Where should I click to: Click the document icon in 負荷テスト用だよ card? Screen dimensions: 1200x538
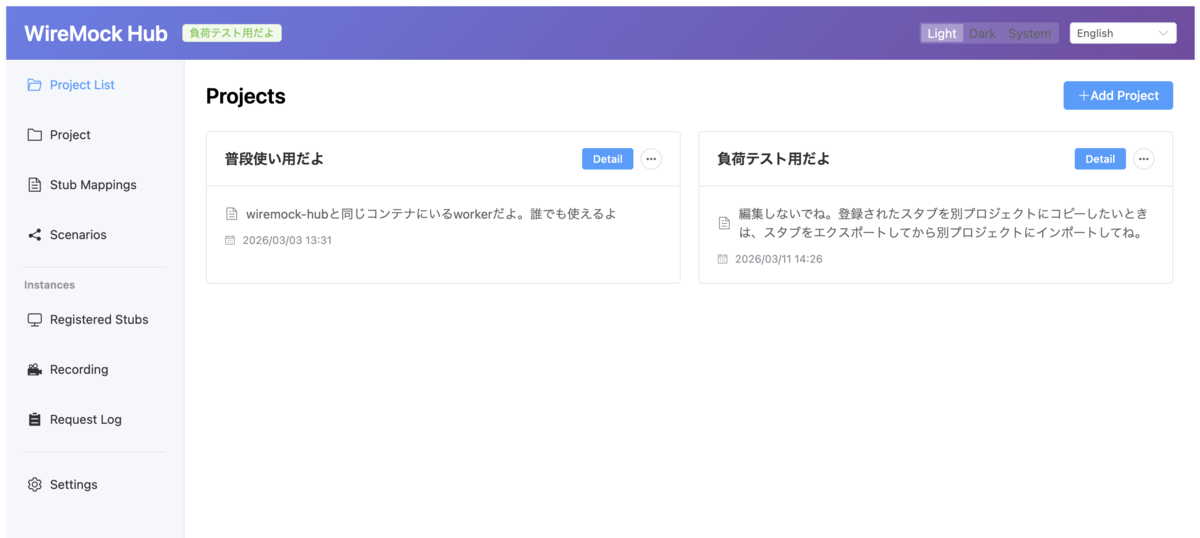pos(724,223)
